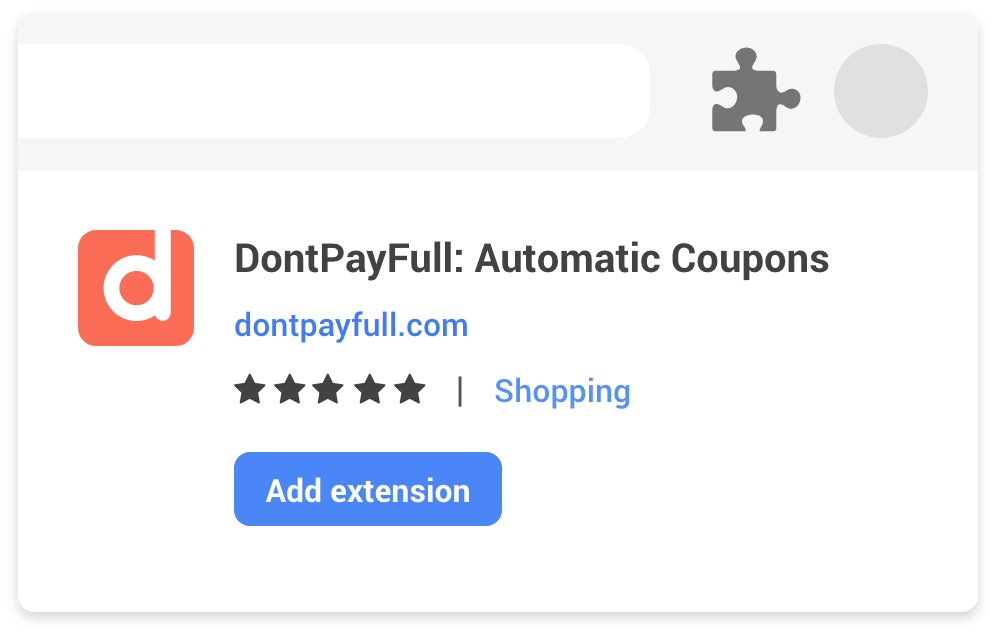Click the gray browser toolbar background
The width and height of the screenshot is (996, 636).
680,152
